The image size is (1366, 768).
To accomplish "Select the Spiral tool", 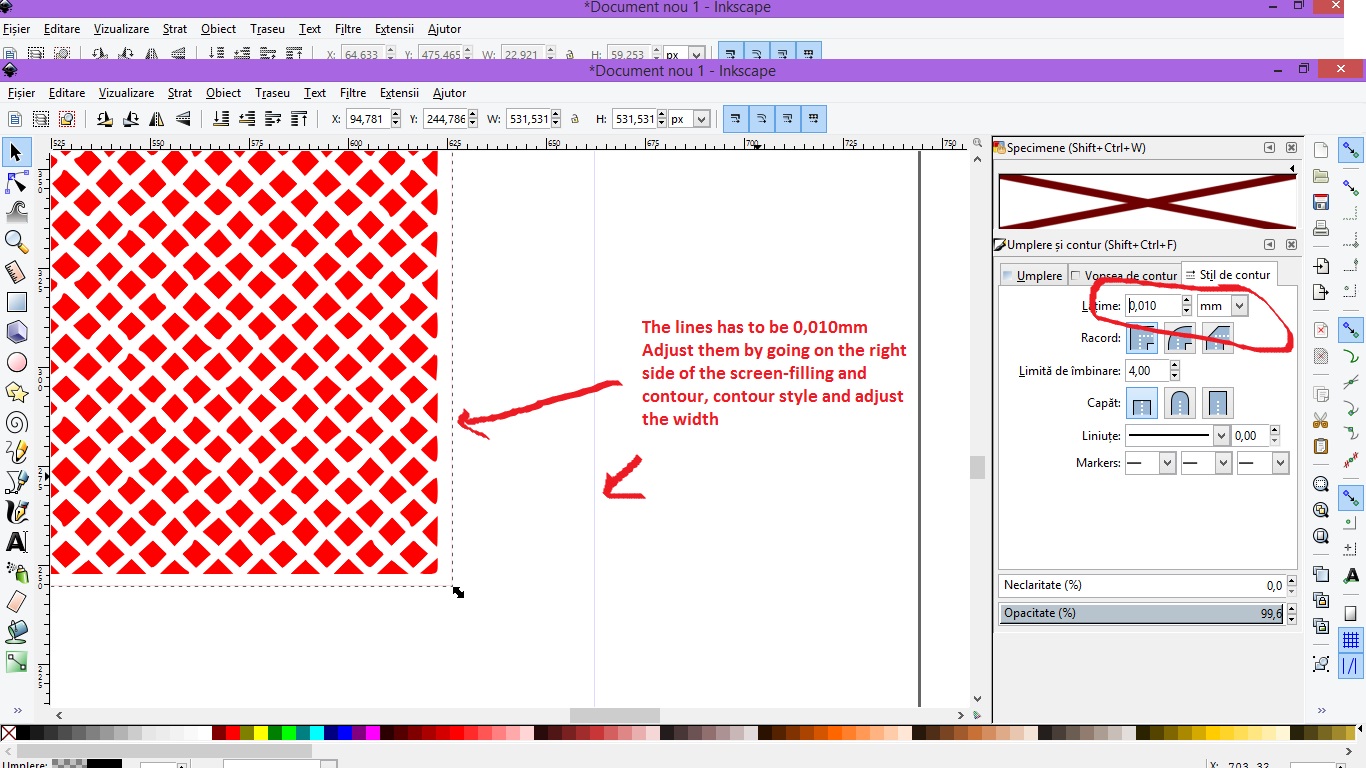I will click(16, 422).
